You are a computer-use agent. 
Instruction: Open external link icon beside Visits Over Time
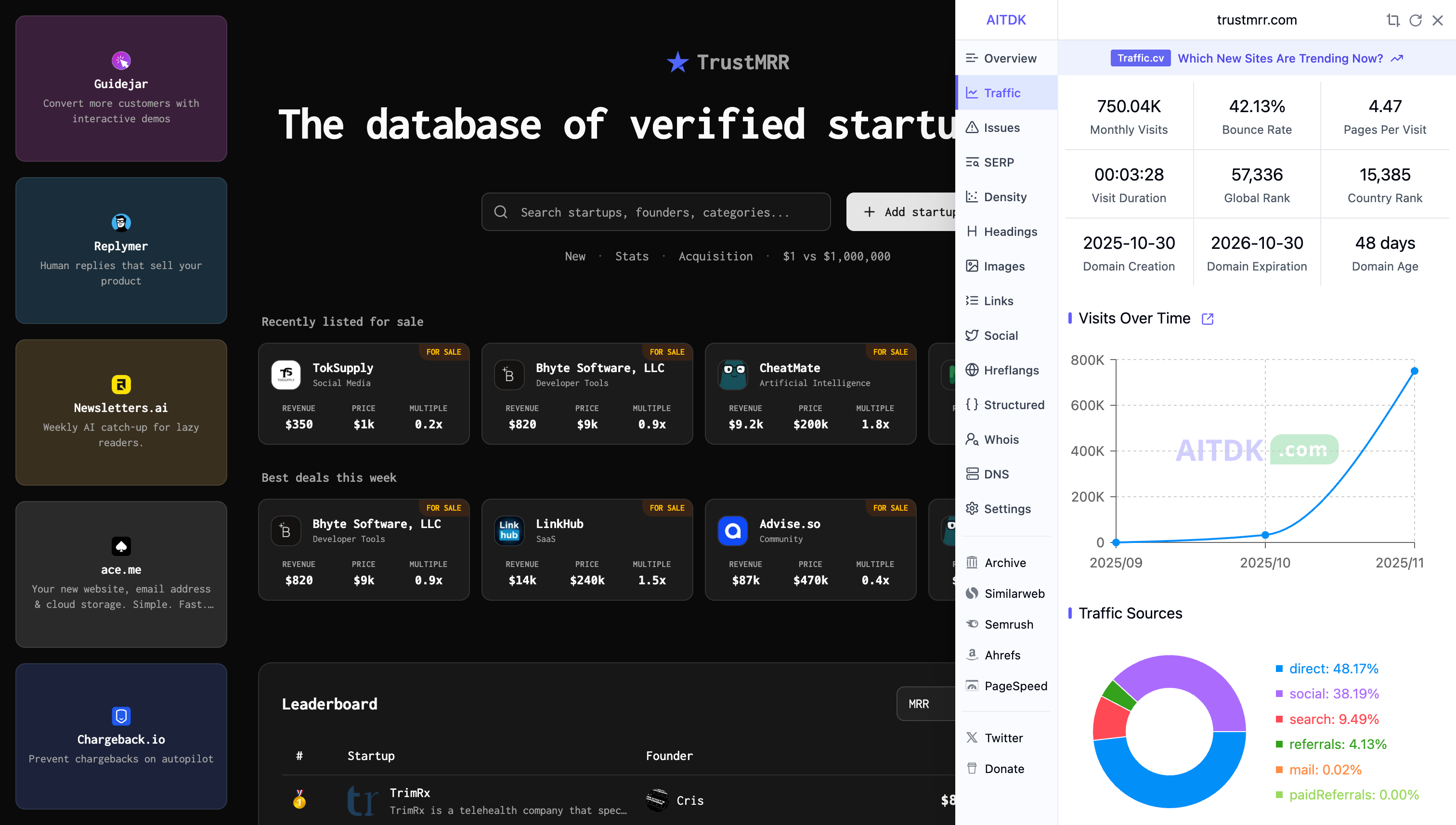click(1207, 319)
